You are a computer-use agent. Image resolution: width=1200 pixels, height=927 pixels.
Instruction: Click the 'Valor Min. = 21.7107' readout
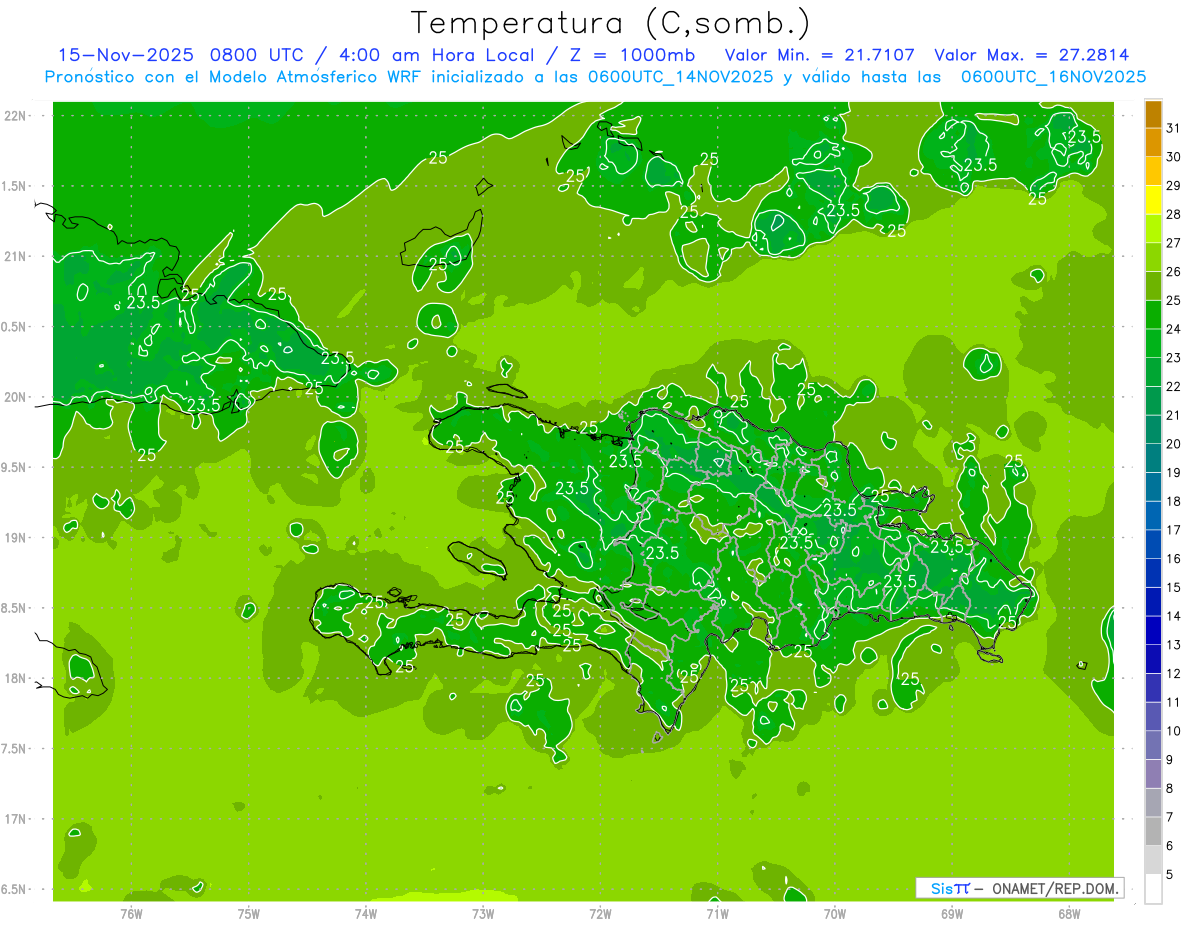pos(820,55)
